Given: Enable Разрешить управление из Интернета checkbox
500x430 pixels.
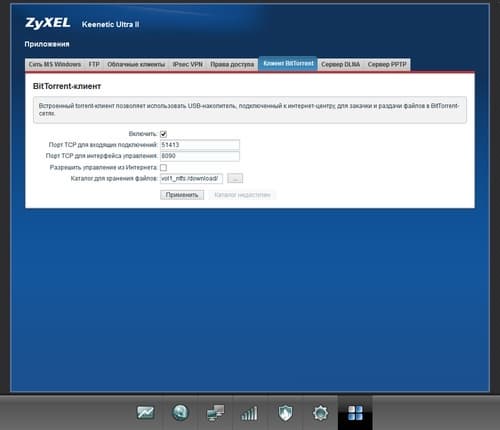Looking at the screenshot, I should 163,167.
